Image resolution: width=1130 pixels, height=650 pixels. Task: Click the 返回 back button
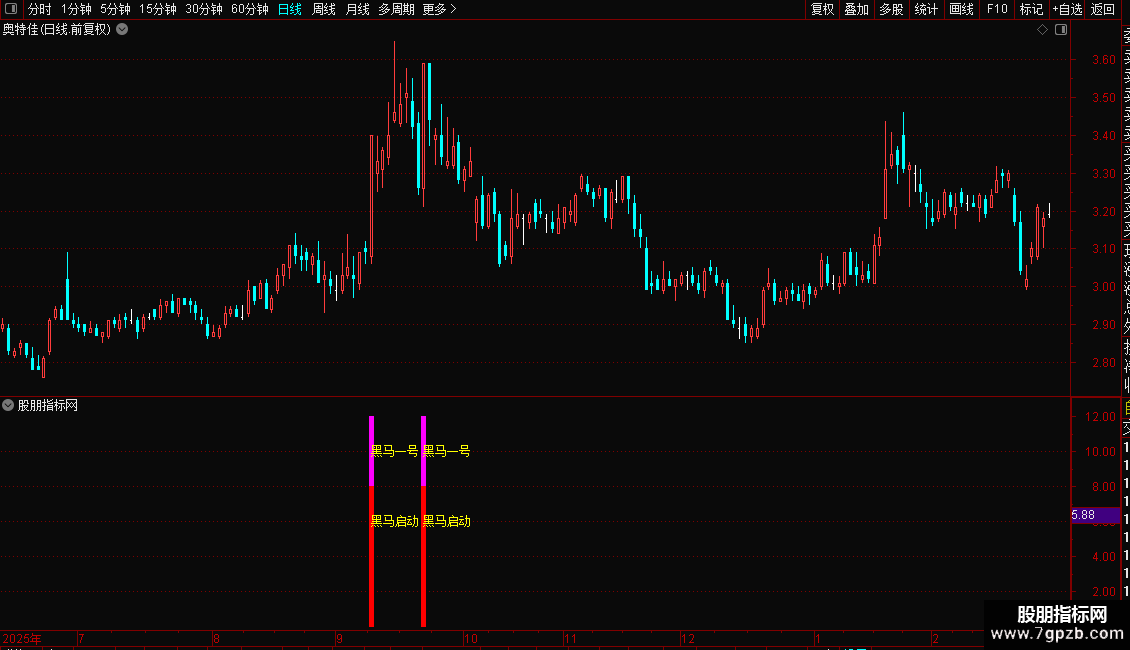[x=1103, y=9]
